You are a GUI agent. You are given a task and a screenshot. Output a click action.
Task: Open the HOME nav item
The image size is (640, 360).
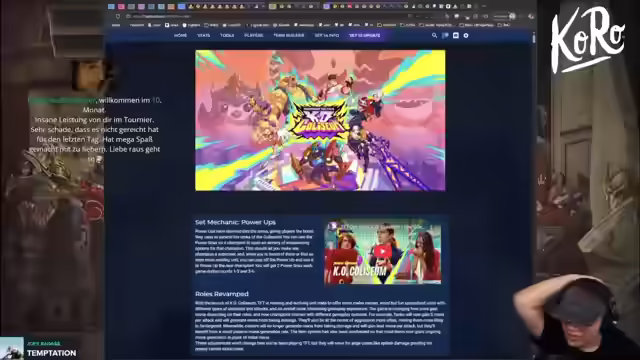(x=180, y=36)
